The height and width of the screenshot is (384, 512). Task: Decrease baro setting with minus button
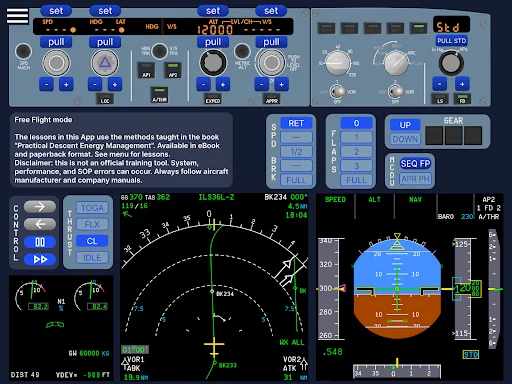440,84
